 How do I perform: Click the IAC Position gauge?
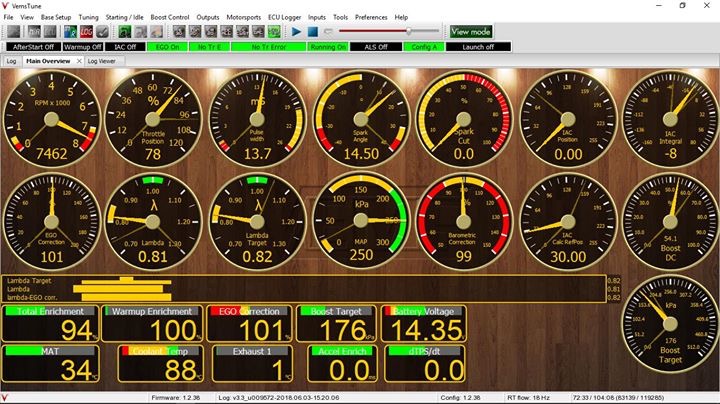point(568,119)
